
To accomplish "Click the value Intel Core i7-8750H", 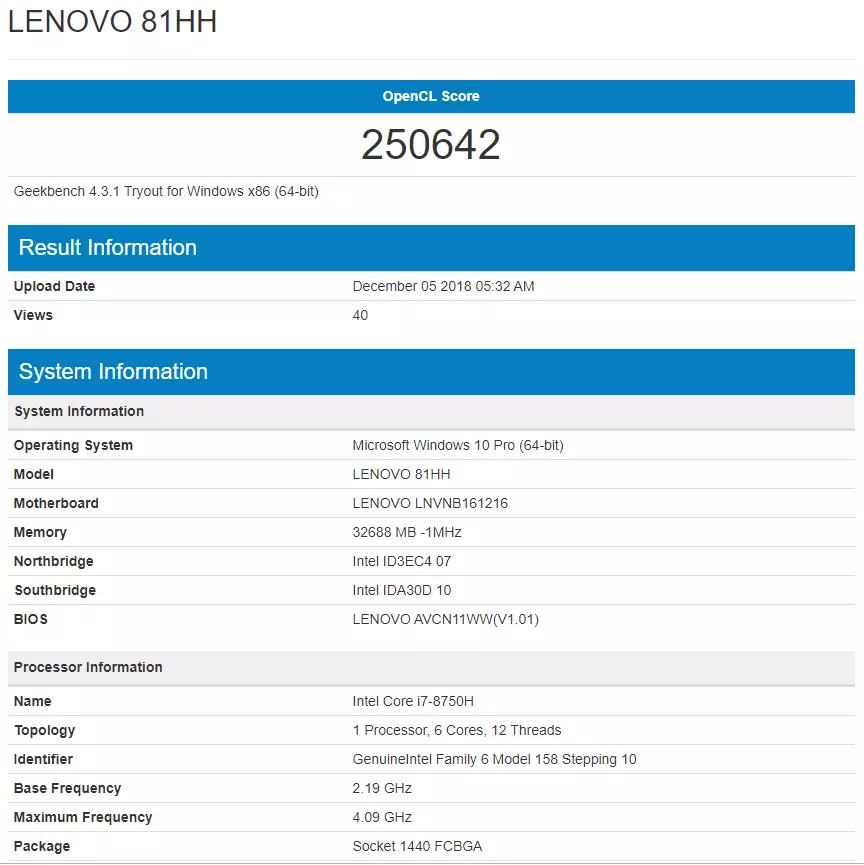I will click(413, 702).
